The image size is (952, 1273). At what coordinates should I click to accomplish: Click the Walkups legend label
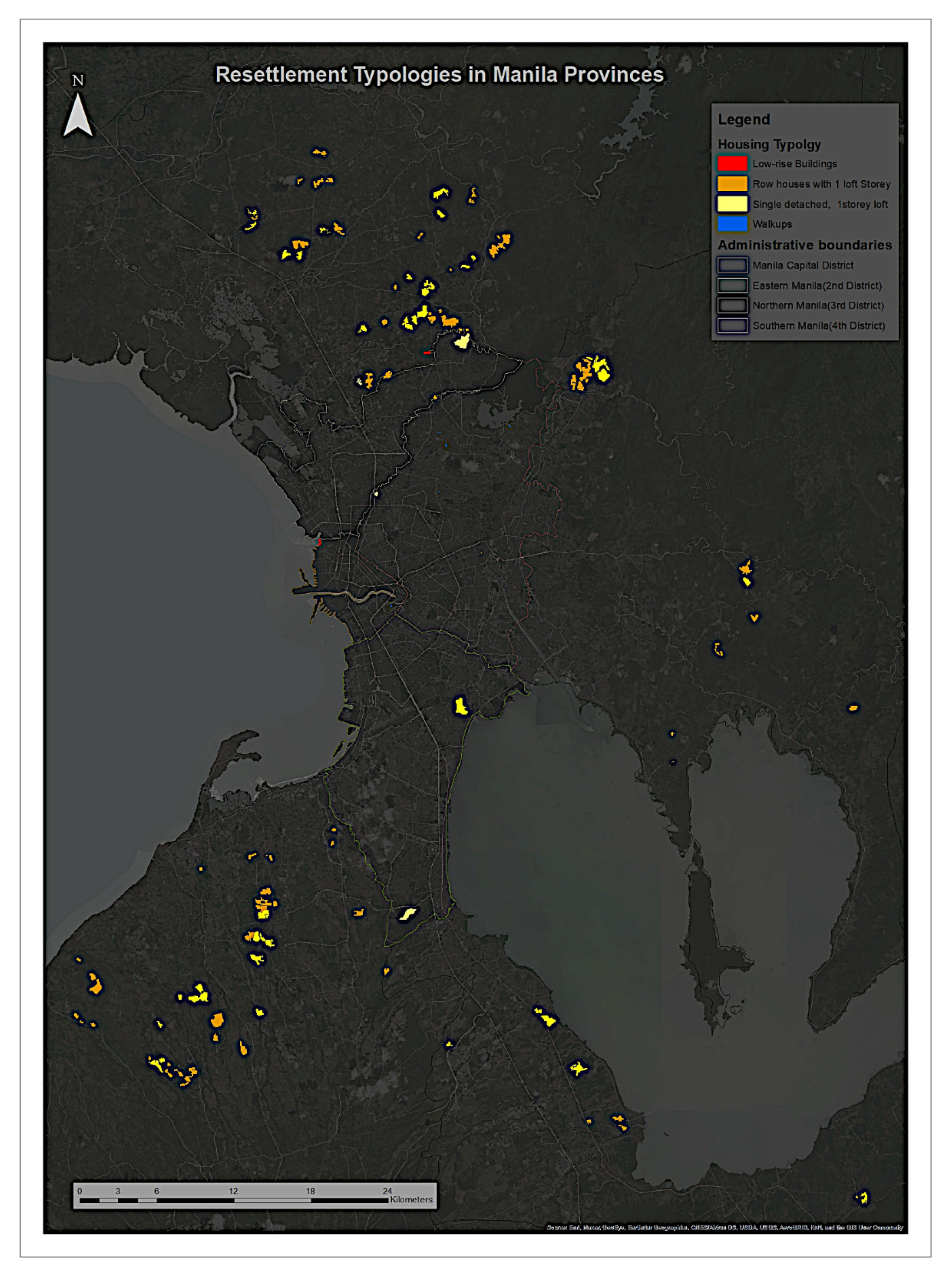772,224
